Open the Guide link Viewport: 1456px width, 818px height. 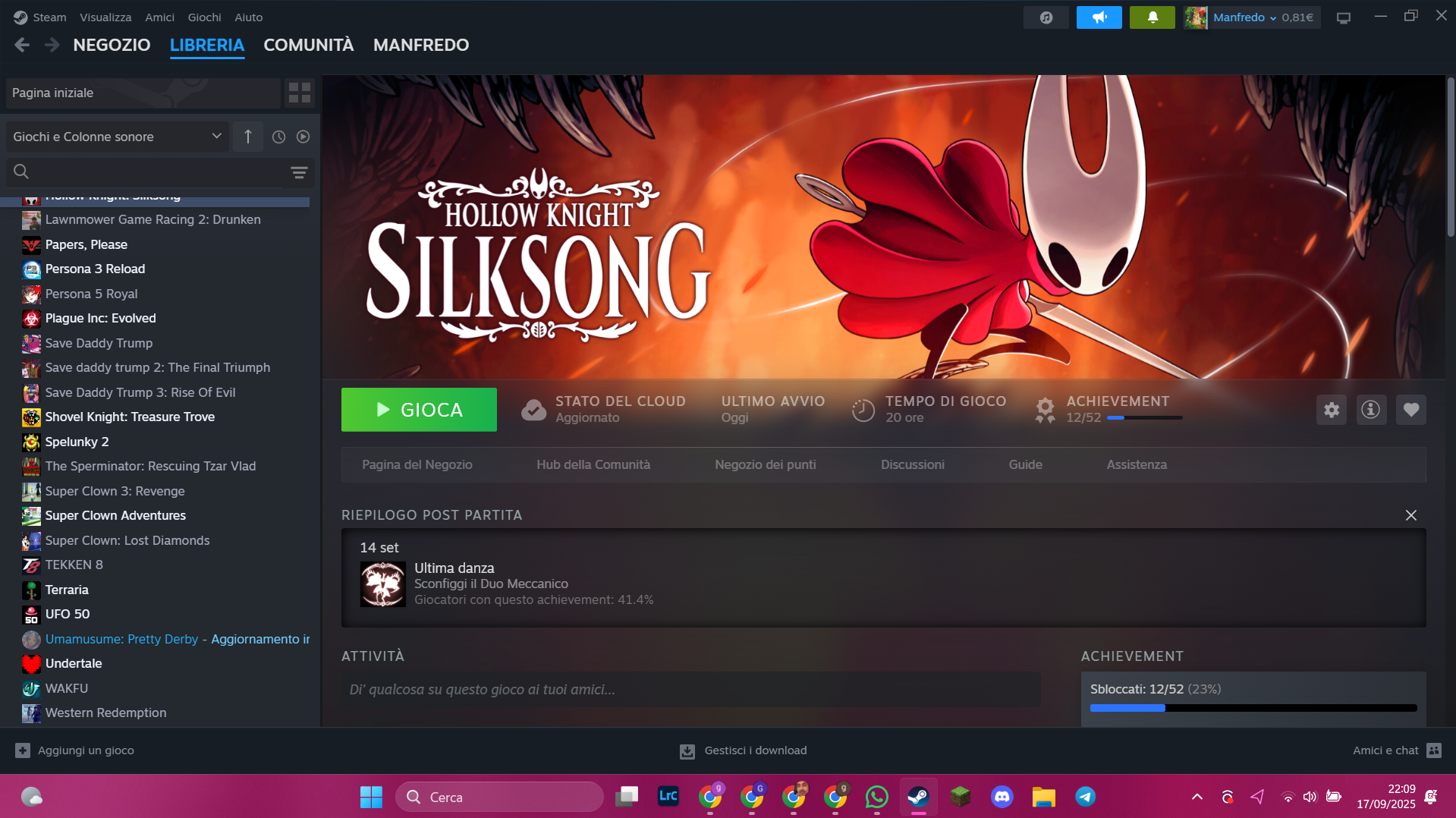tap(1026, 464)
